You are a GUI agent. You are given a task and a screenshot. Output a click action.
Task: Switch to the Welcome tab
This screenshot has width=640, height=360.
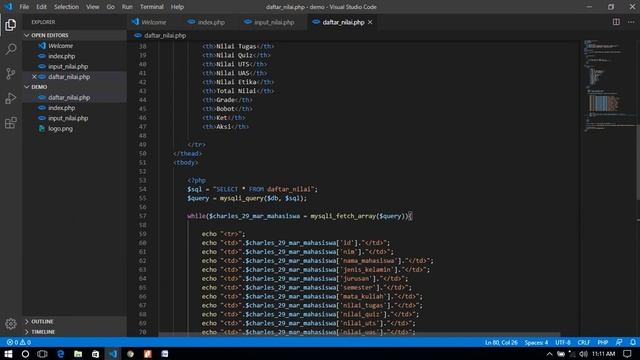pos(154,22)
